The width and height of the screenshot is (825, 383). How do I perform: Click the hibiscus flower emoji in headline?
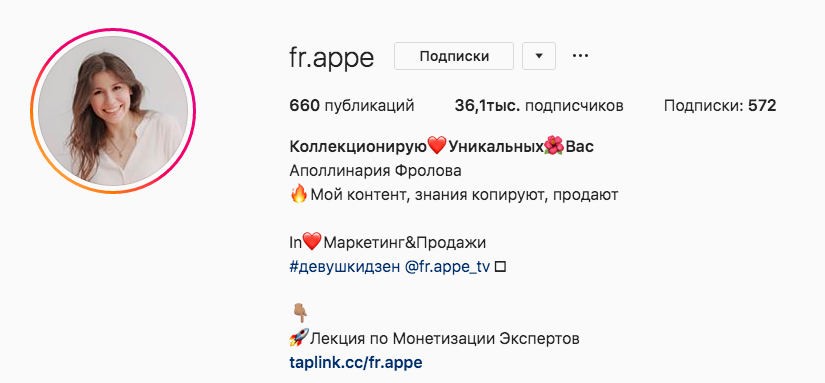(x=554, y=146)
